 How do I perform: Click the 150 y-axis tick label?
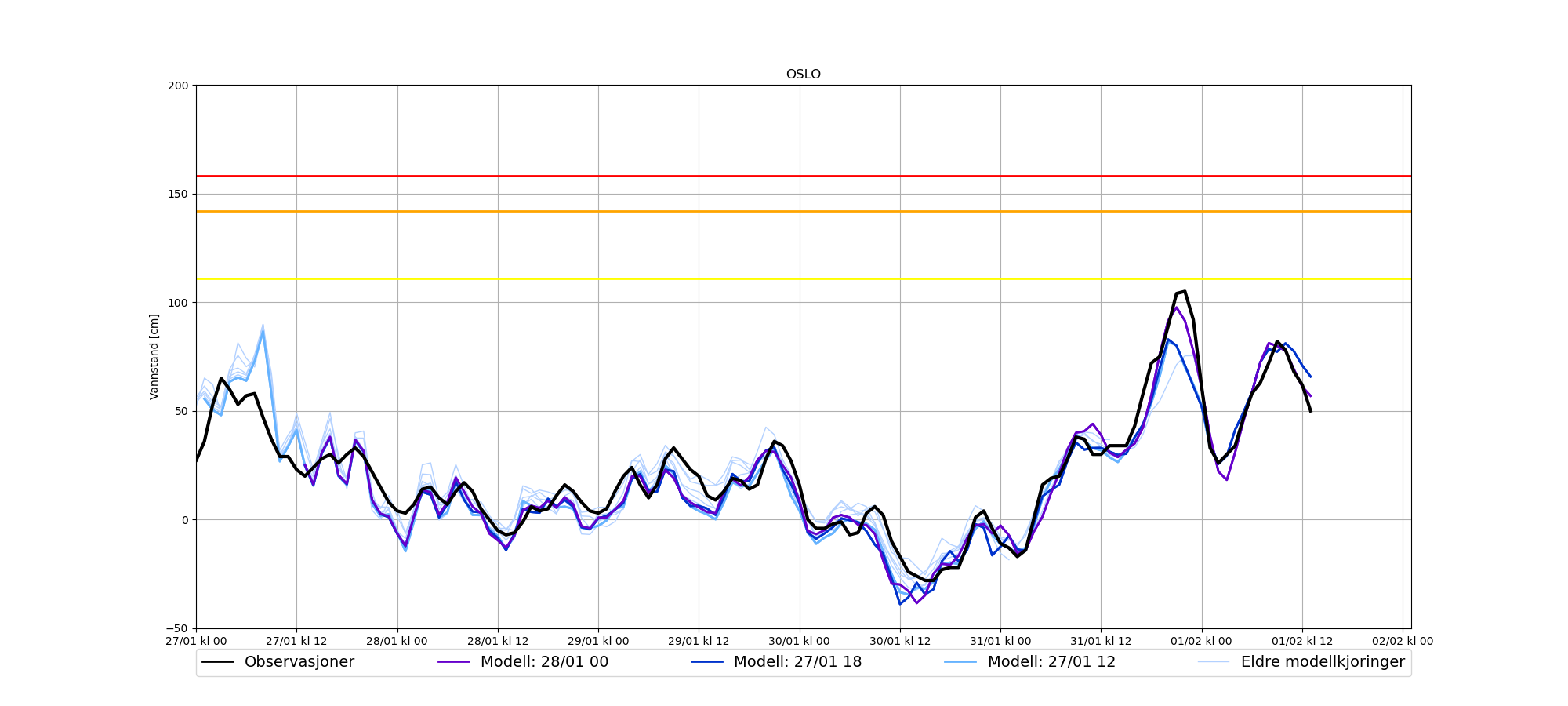pyautogui.click(x=179, y=194)
